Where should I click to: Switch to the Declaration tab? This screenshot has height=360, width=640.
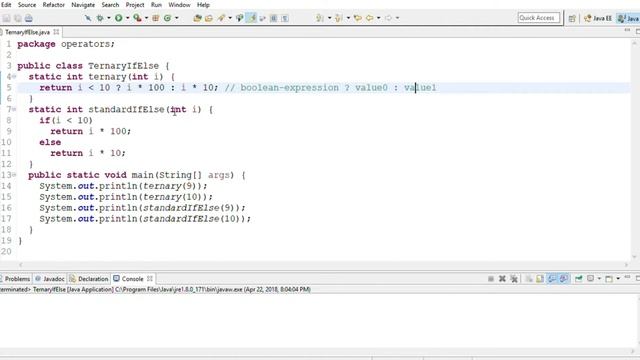click(89, 279)
